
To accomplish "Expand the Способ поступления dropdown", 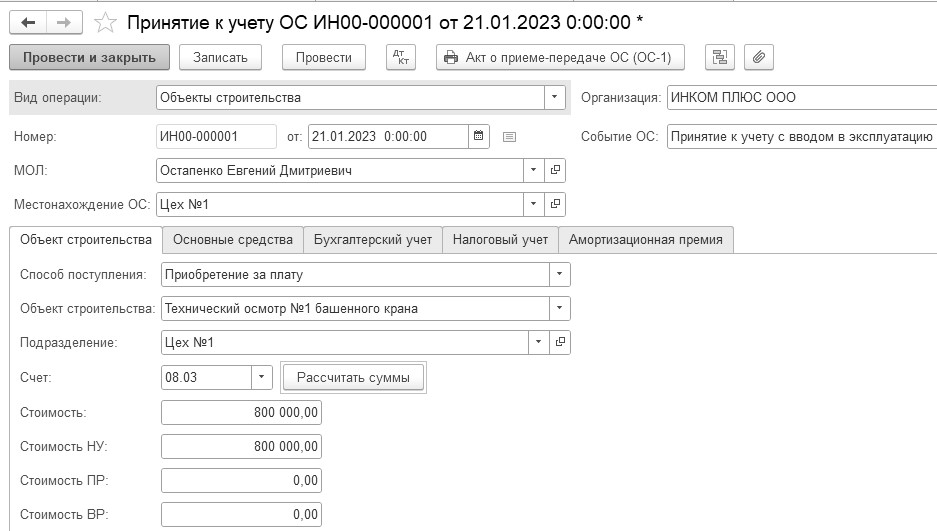I will [559, 274].
